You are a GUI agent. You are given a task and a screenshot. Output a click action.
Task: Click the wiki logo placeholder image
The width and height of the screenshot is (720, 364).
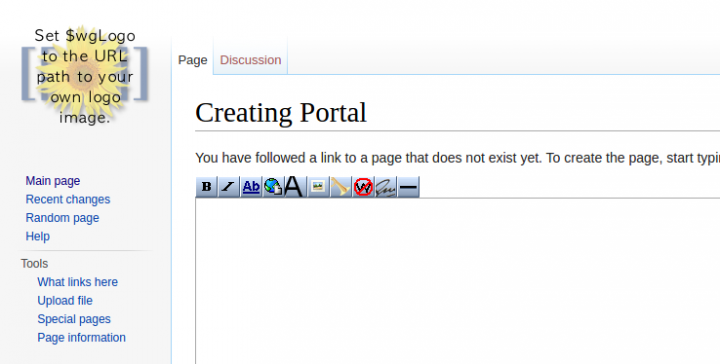[85, 76]
